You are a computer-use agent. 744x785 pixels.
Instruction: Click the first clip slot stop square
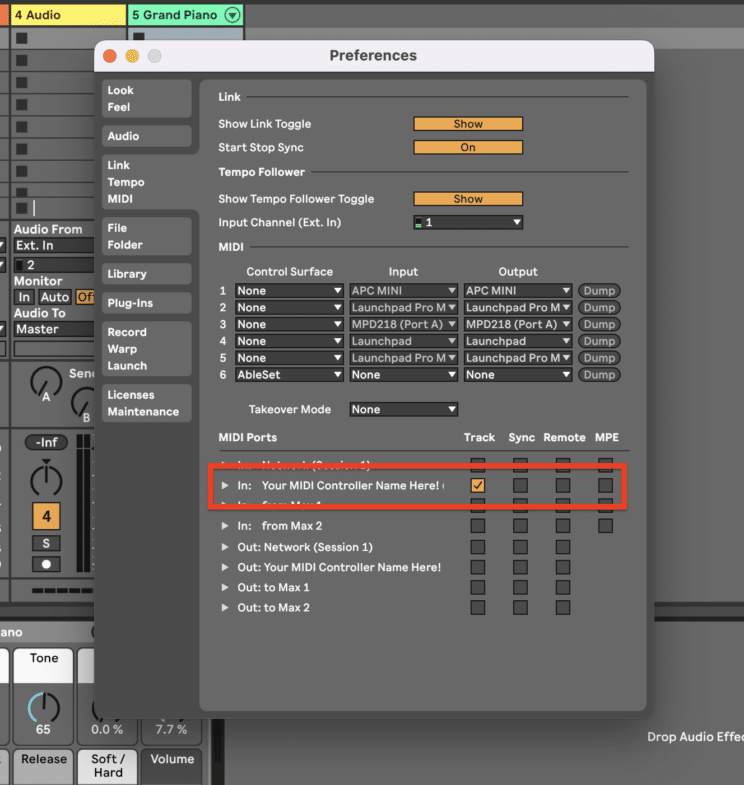point(21,38)
